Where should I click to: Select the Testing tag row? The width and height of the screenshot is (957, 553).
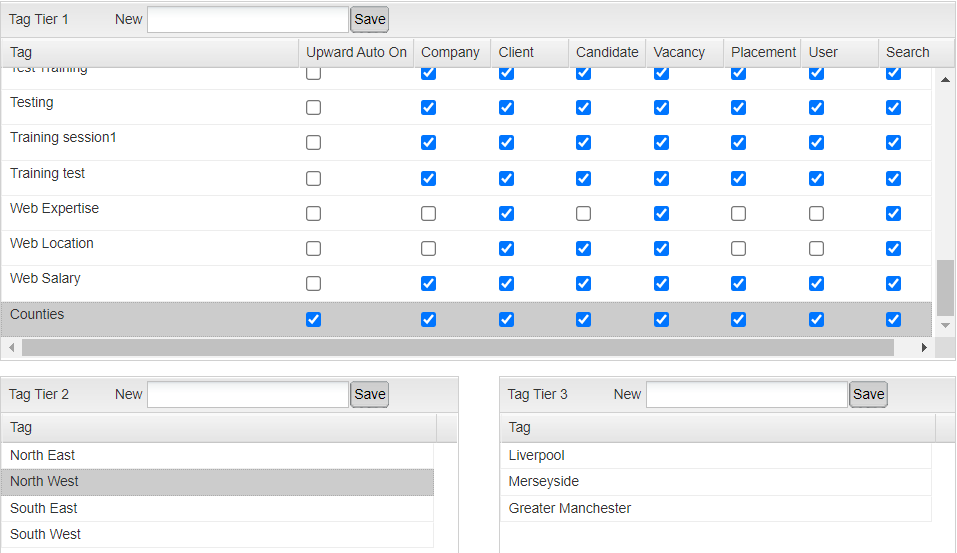point(466,107)
